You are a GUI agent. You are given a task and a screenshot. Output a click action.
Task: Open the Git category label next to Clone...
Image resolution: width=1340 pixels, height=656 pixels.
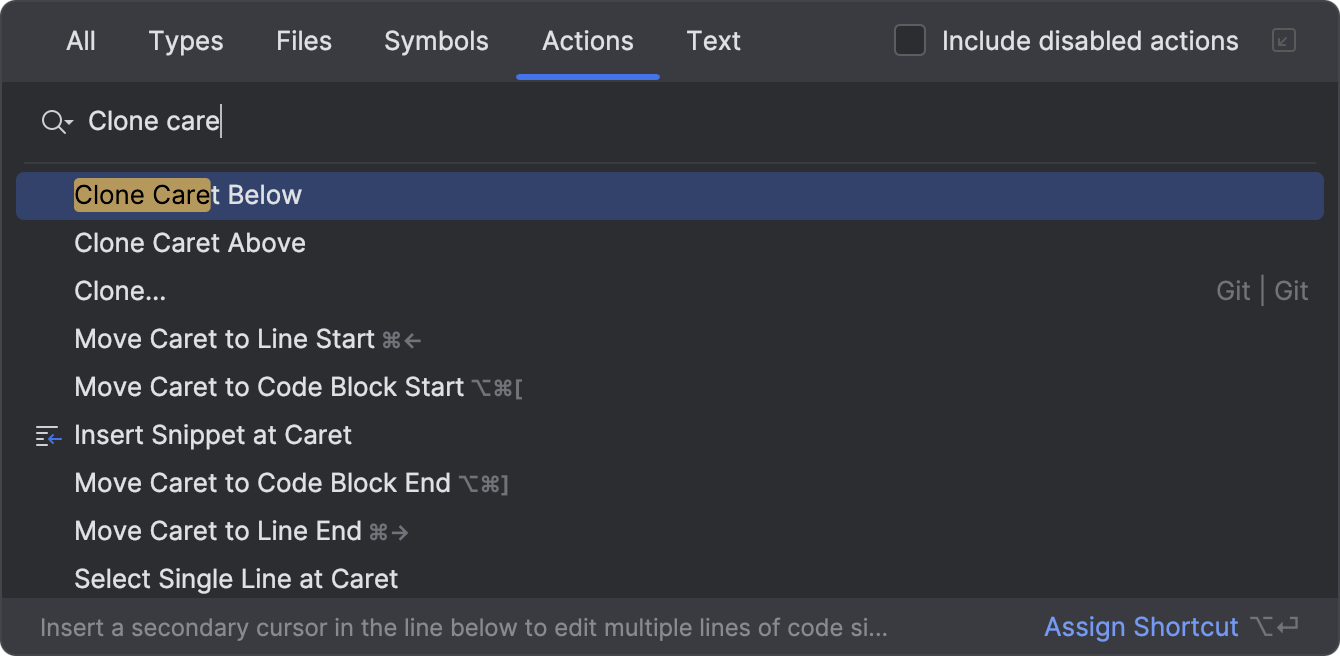coord(1233,290)
